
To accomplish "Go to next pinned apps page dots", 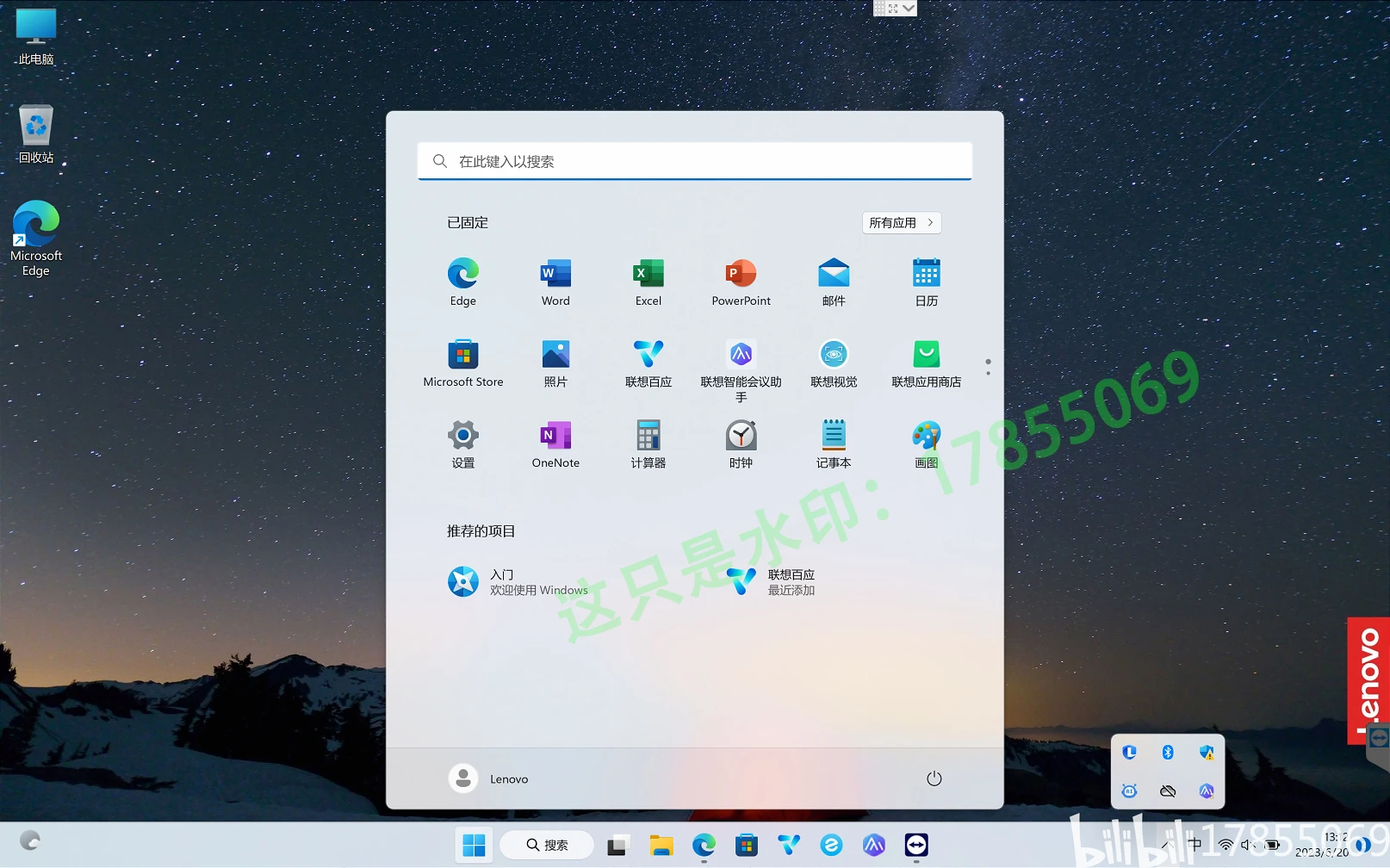I will (988, 367).
